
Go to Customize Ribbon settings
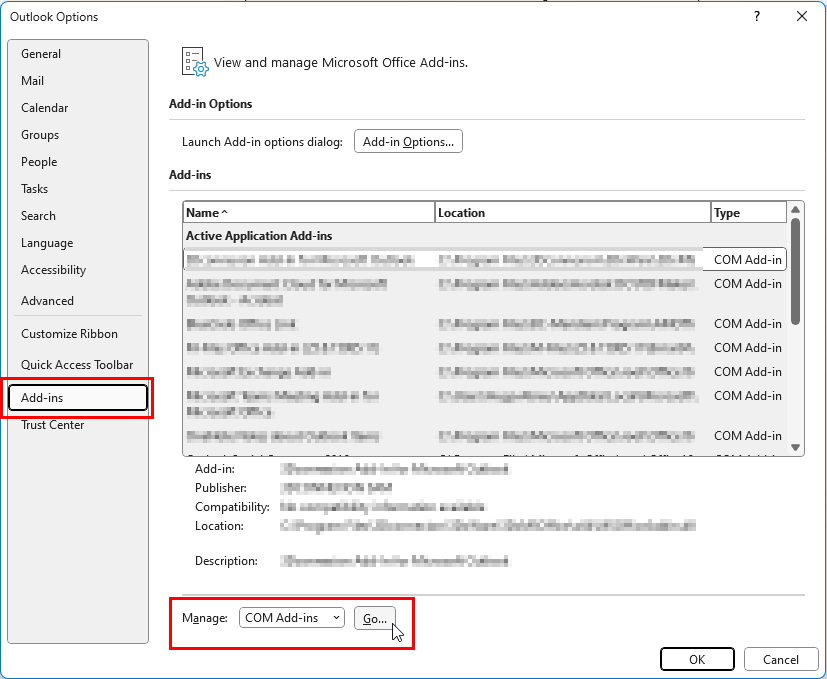click(69, 334)
